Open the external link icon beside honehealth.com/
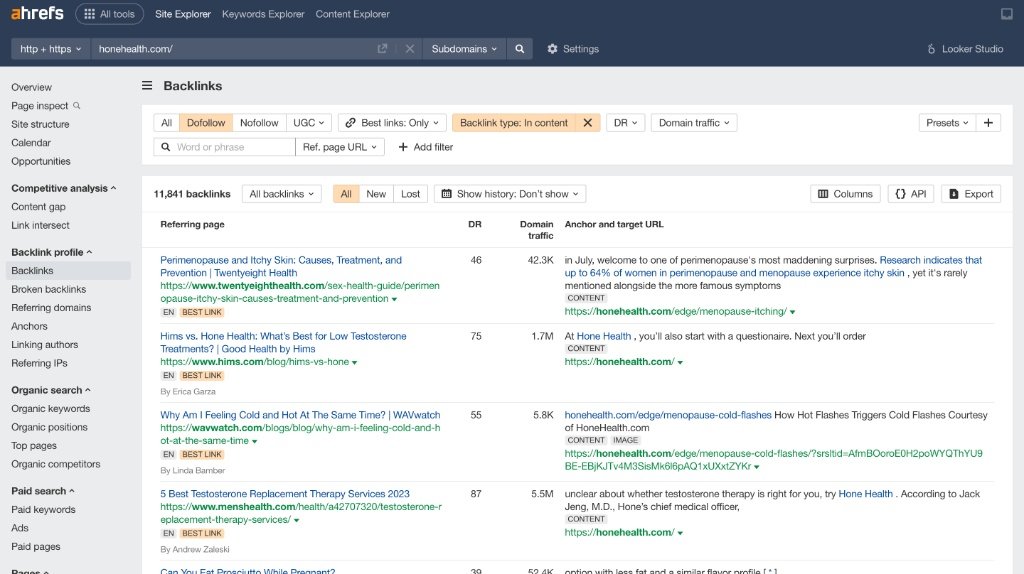1024x574 pixels. [382, 49]
